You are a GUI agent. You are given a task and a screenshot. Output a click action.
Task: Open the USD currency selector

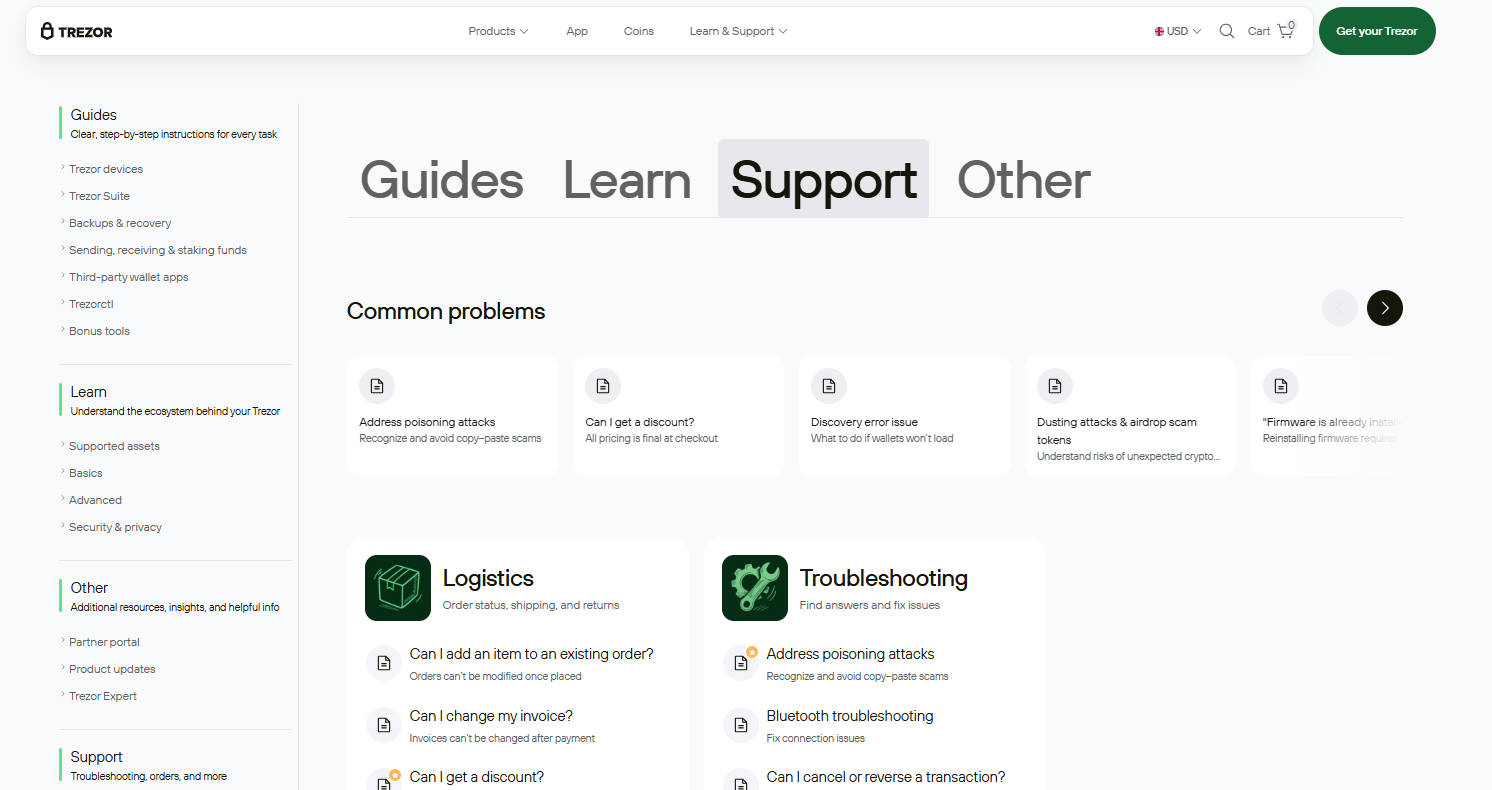pyautogui.click(x=1178, y=31)
